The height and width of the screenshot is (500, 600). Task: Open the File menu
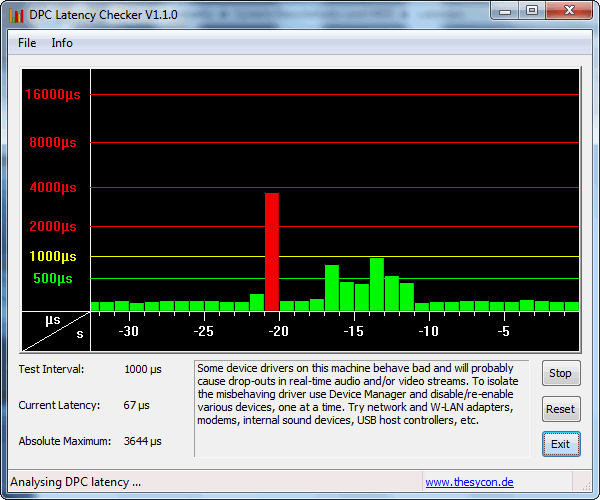coord(27,43)
